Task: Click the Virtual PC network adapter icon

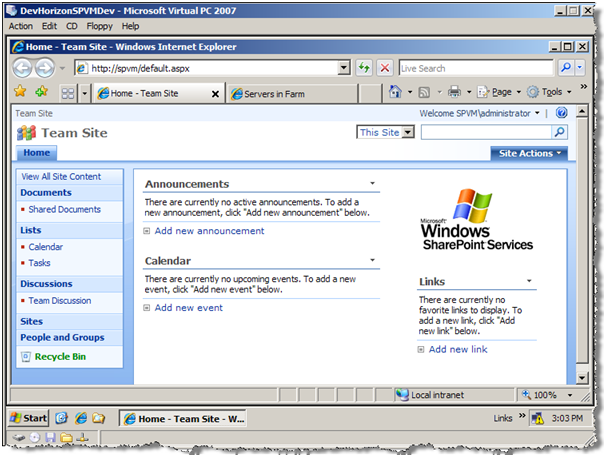Action: click(x=83, y=438)
